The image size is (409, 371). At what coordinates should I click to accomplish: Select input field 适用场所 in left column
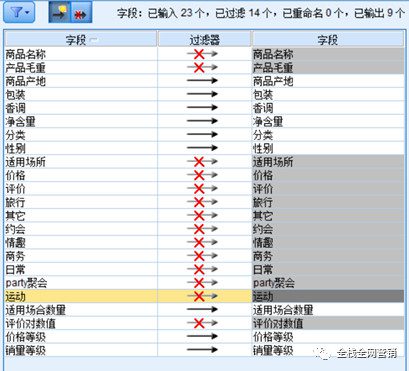[80, 162]
